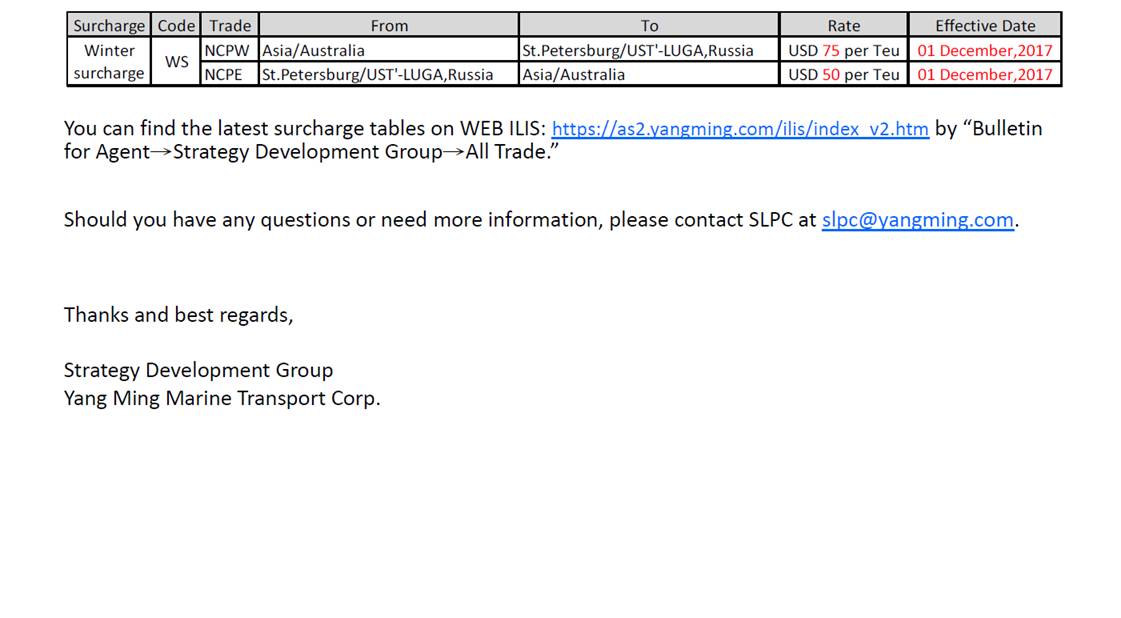Click the From column header
This screenshot has height=618, width=1121.
coord(389,26)
